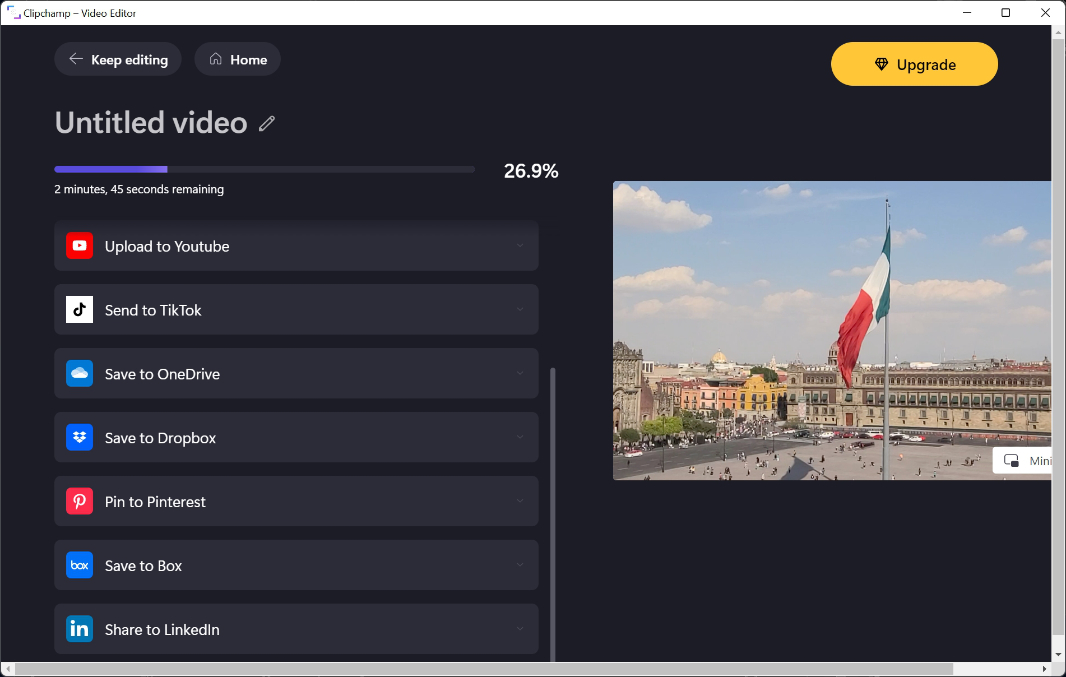The height and width of the screenshot is (677, 1066).
Task: Expand the Share to LinkedIn chevron
Action: 520,630
